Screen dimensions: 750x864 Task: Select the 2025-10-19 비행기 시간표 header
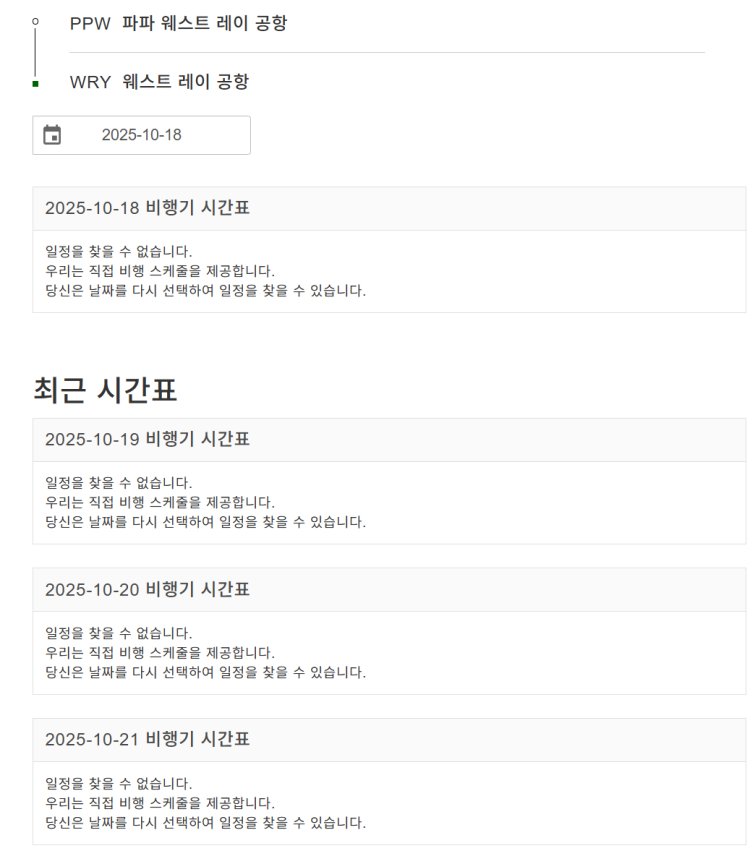147,439
